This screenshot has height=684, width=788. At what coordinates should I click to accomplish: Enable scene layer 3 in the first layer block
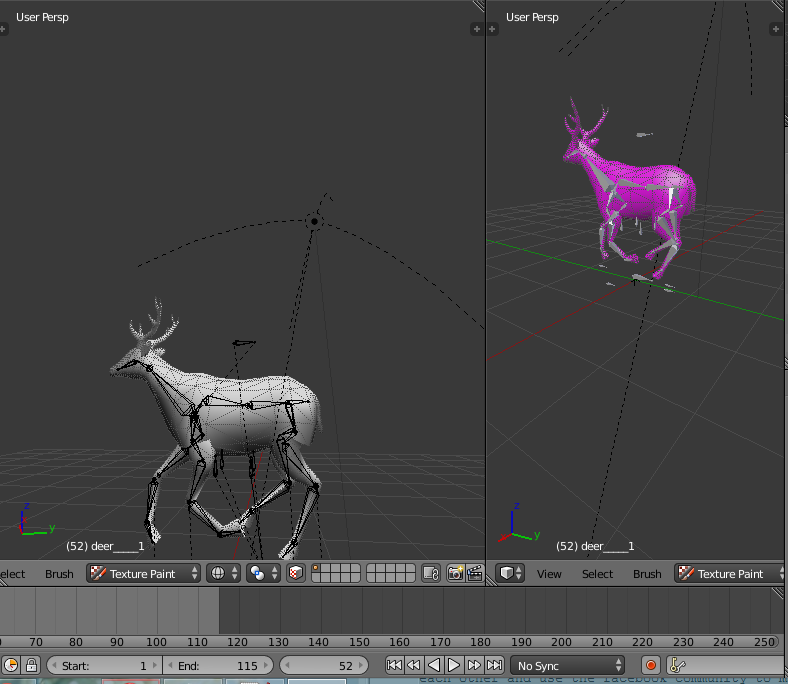click(336, 569)
